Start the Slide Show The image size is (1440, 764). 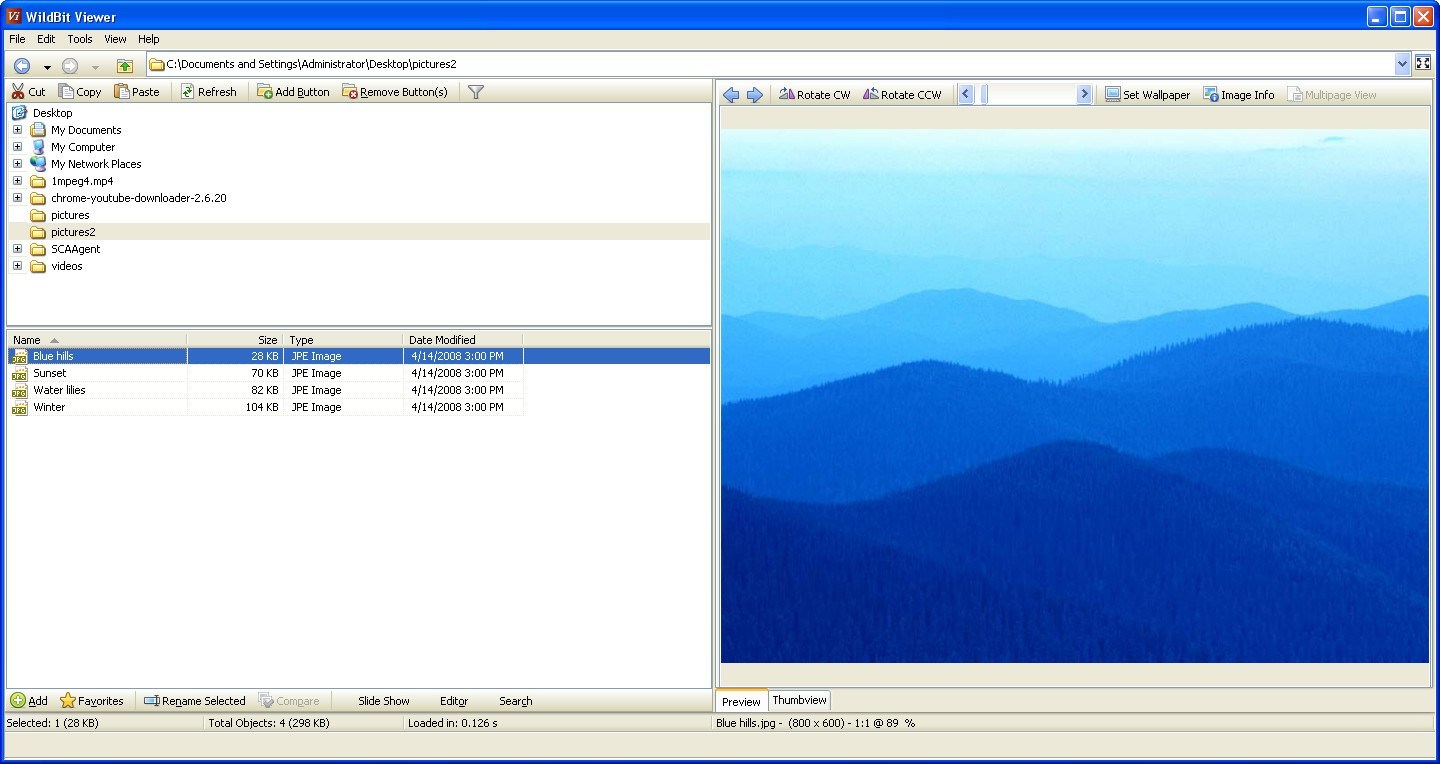[384, 701]
